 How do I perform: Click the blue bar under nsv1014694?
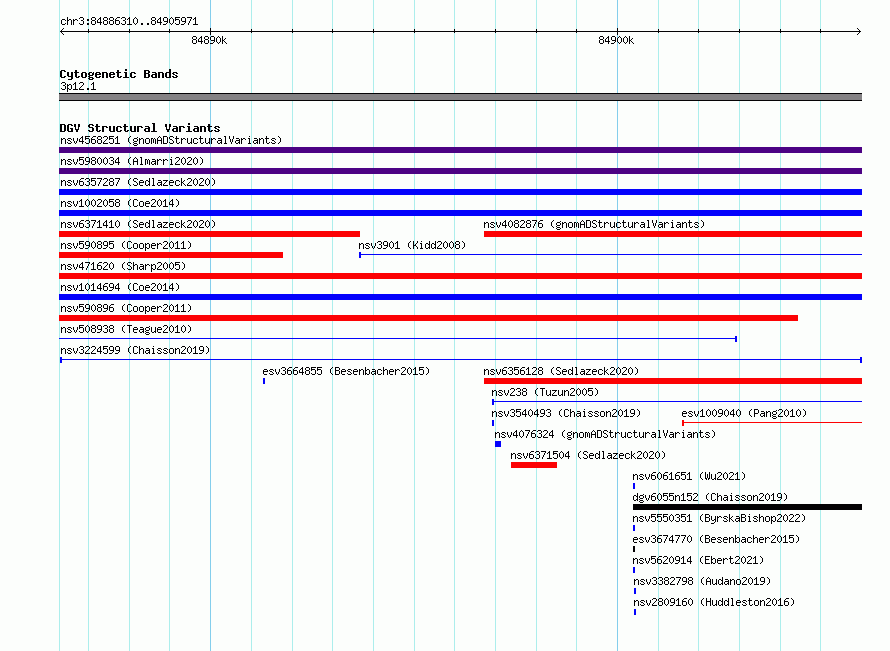[x=460, y=297]
